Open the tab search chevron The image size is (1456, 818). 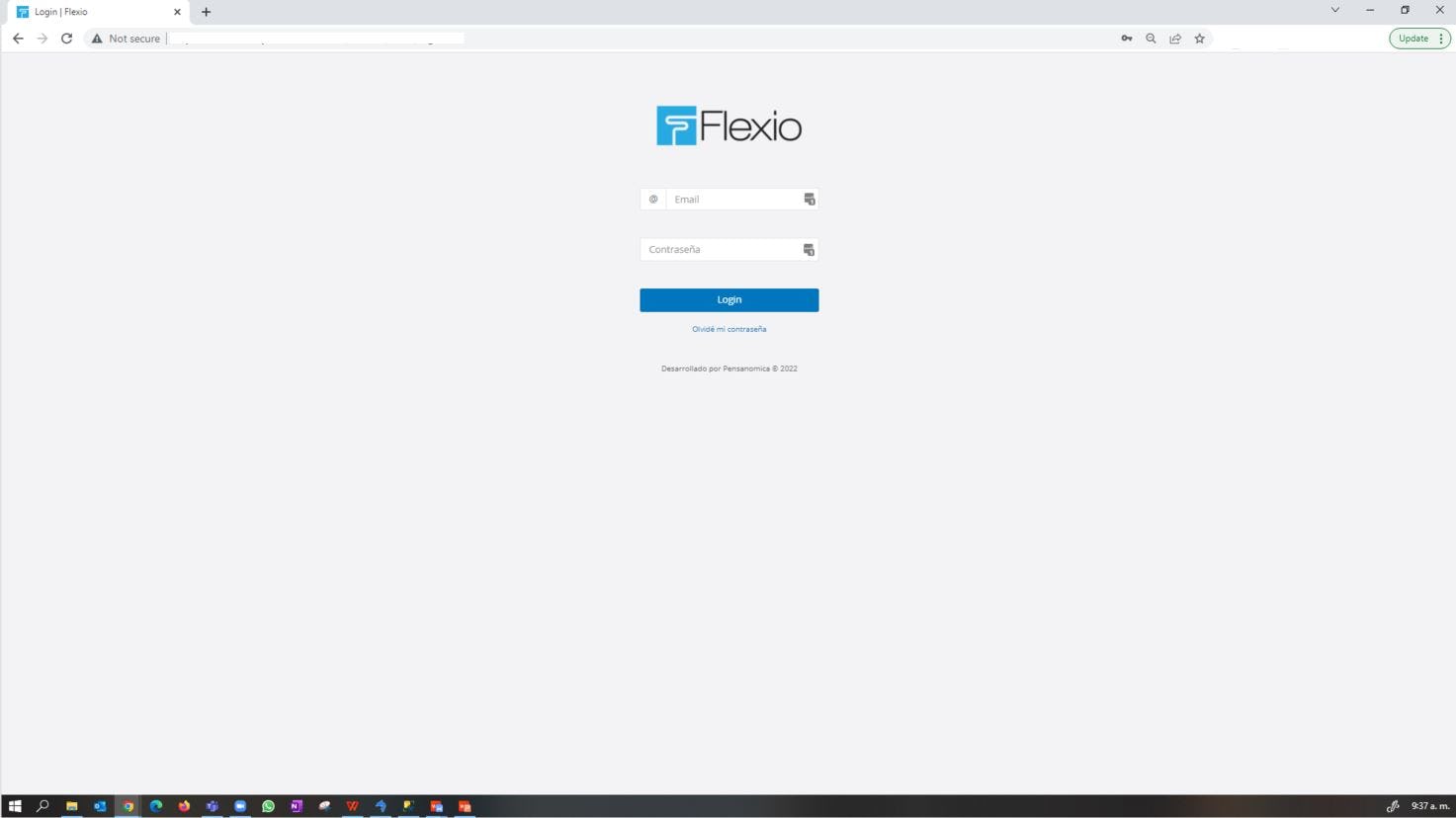[1334, 10]
